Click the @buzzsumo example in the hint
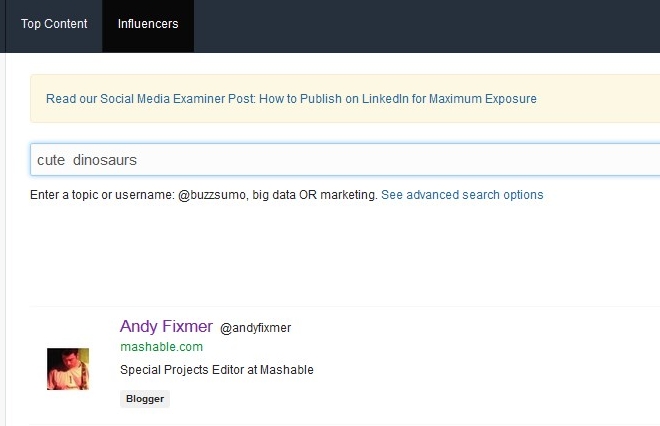This screenshot has height=426, width=660. point(212,195)
